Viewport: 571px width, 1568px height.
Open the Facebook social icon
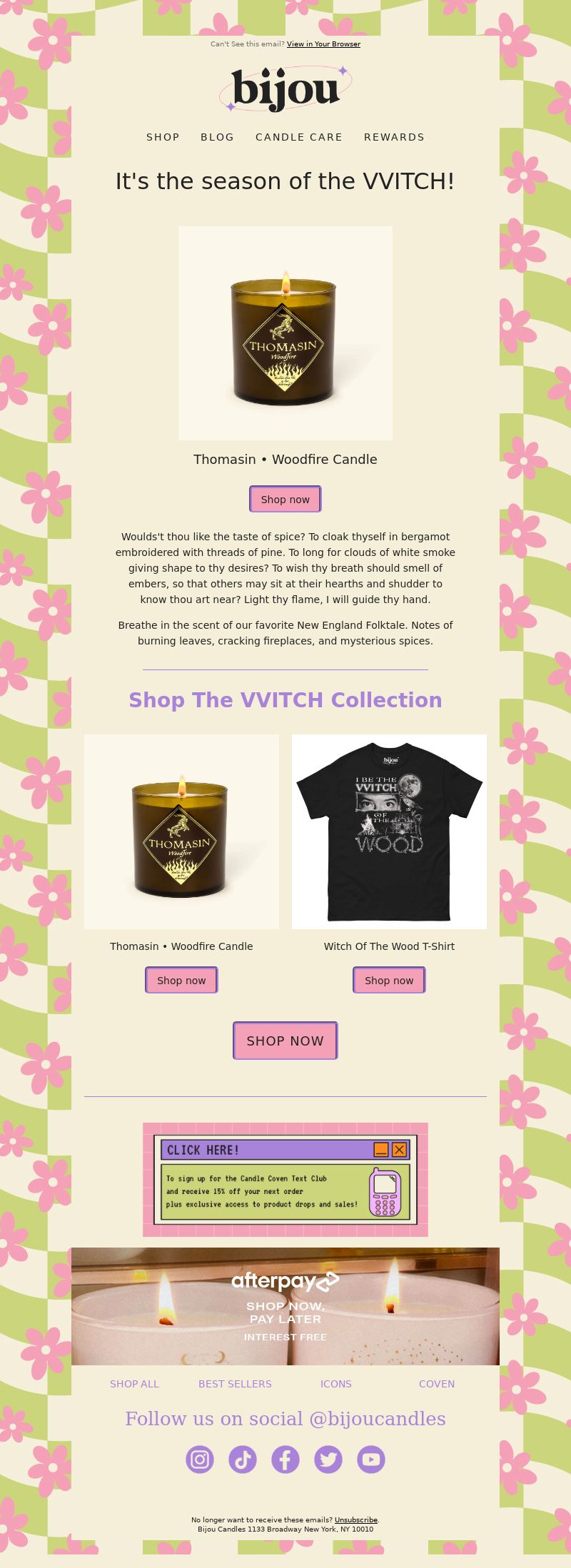(285, 1460)
